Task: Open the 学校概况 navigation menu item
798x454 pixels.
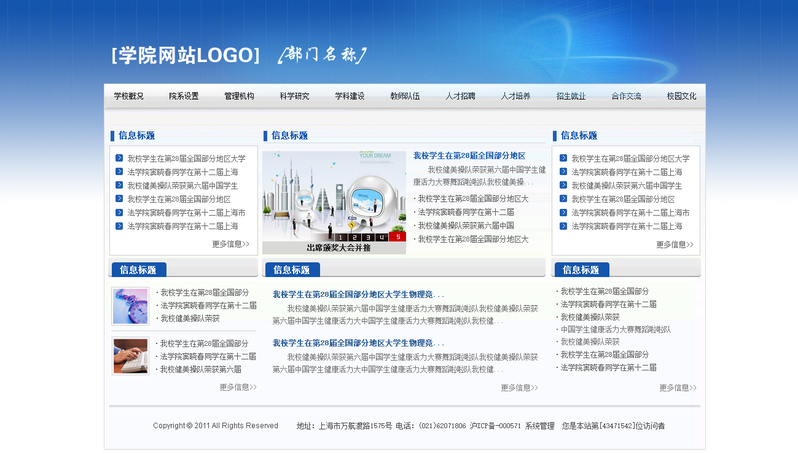Action: point(129,96)
